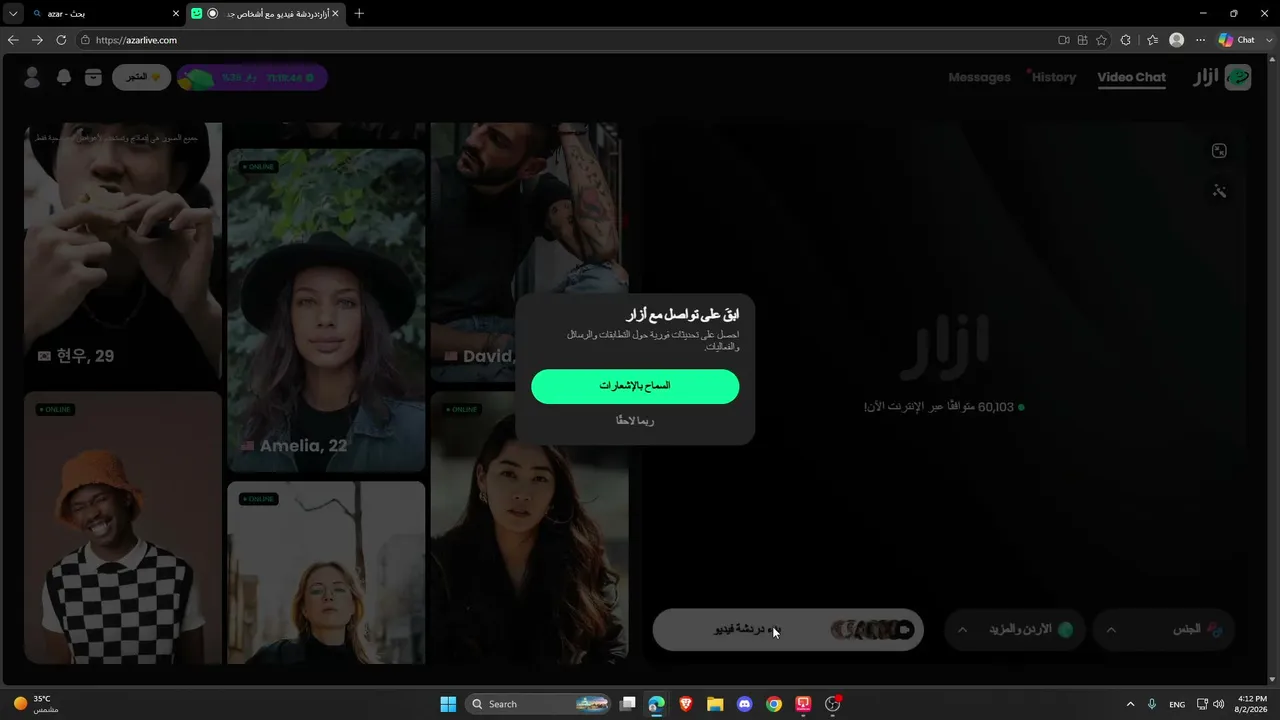Close the azar search browser tab
Viewport: 1280px width, 720px height.
[x=176, y=13]
